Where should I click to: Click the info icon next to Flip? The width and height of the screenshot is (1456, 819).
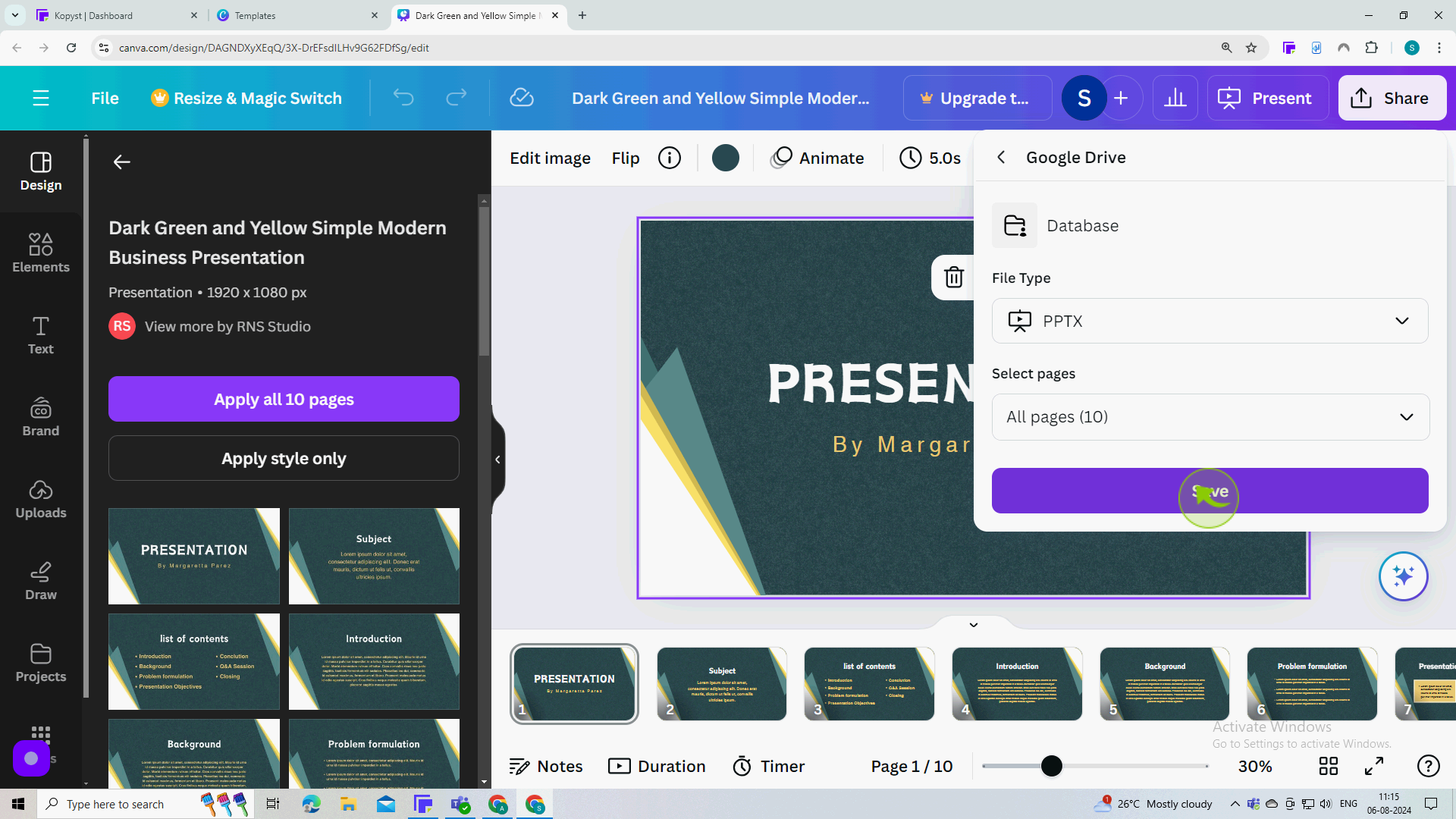click(x=669, y=158)
